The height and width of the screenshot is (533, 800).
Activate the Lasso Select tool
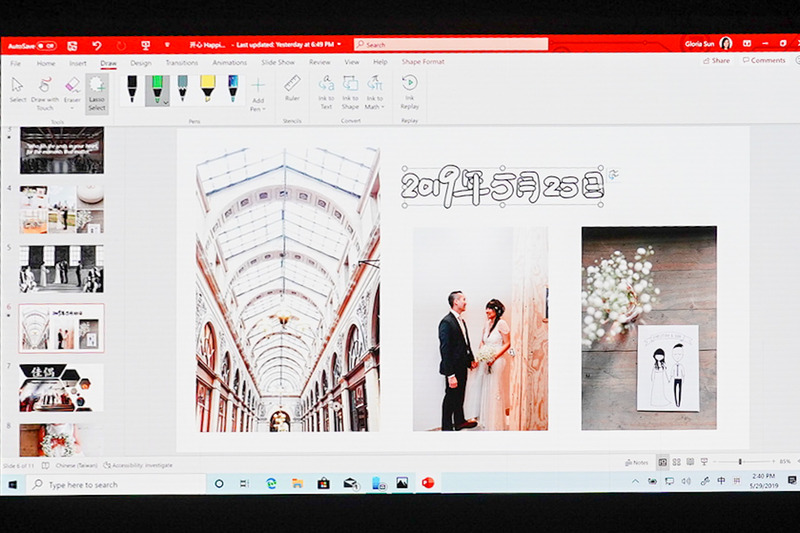tap(96, 93)
